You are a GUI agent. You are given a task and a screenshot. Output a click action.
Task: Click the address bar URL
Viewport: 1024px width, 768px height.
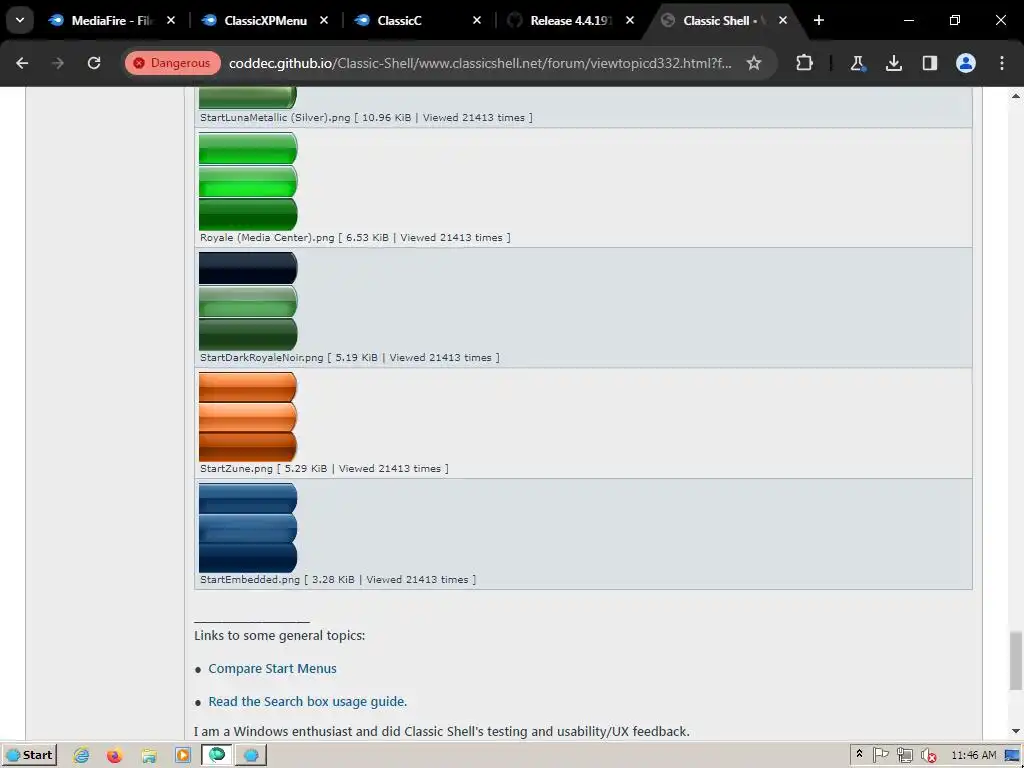(480, 63)
